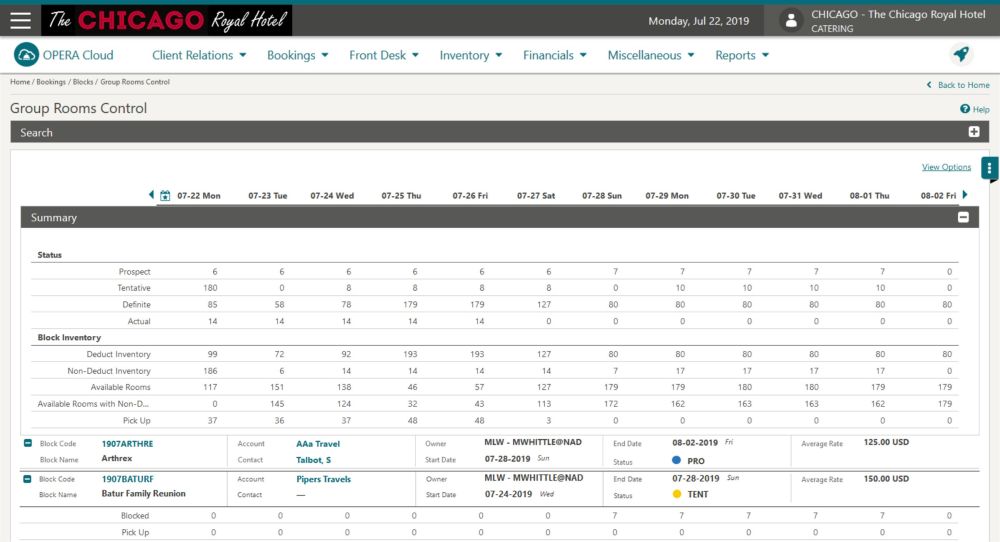
Task: Open the Client Relations menu
Action: 199,55
